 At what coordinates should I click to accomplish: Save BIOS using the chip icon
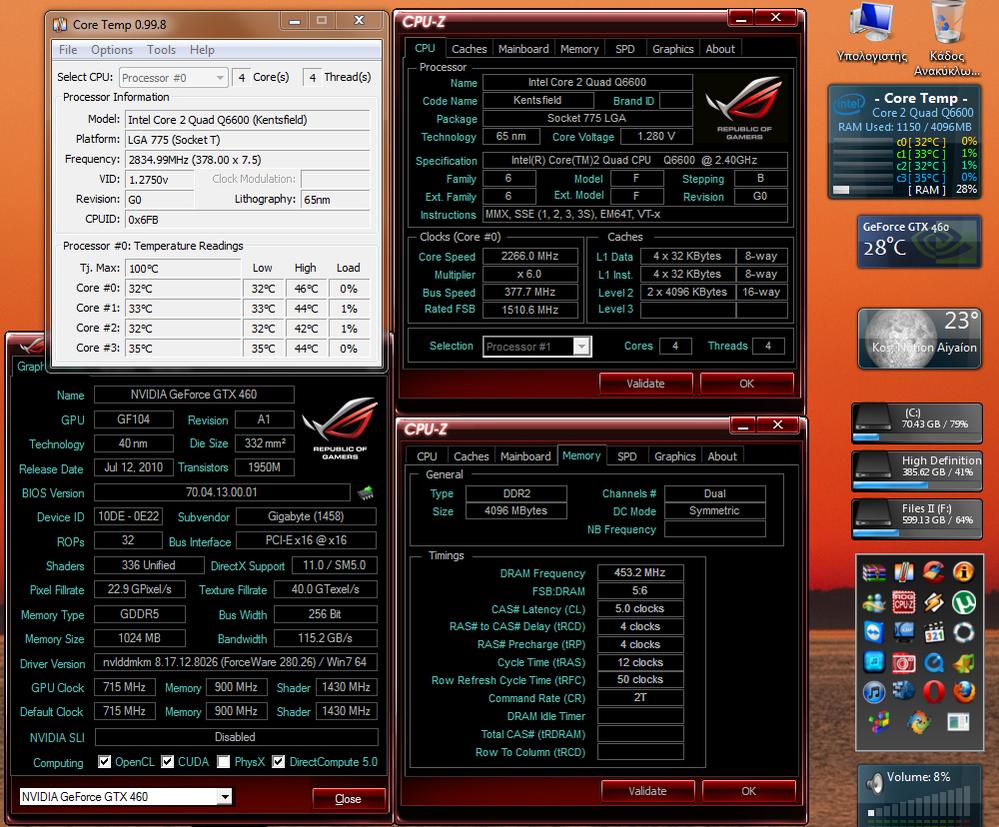[x=366, y=493]
